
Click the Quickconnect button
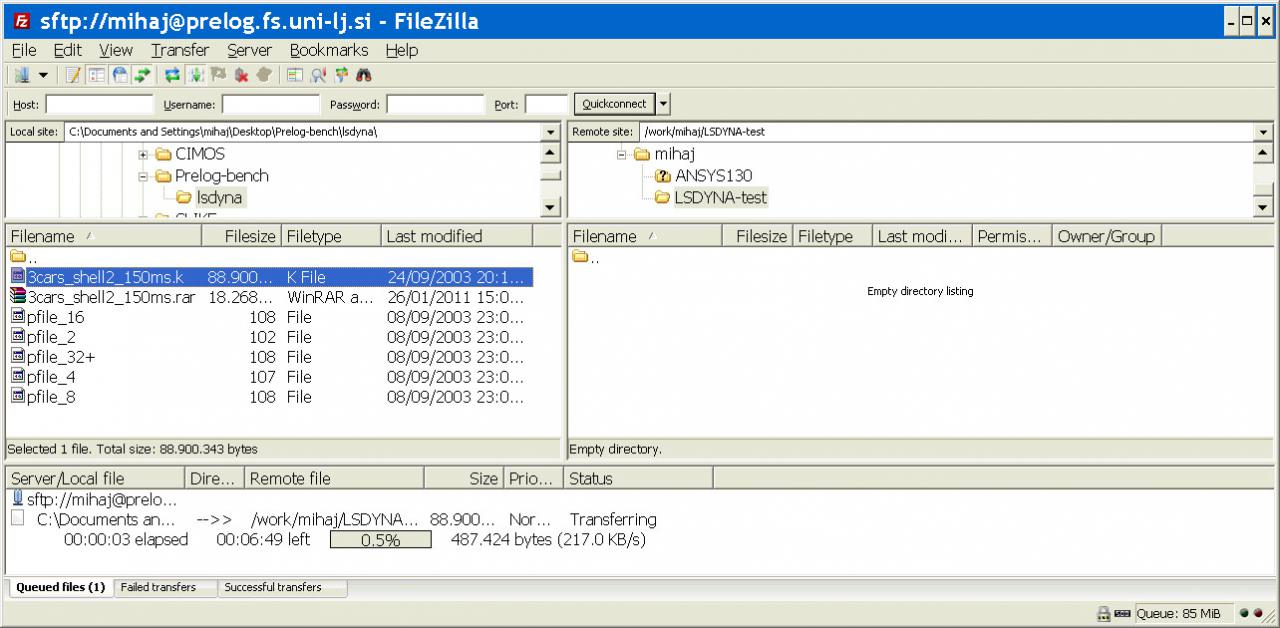coord(614,104)
